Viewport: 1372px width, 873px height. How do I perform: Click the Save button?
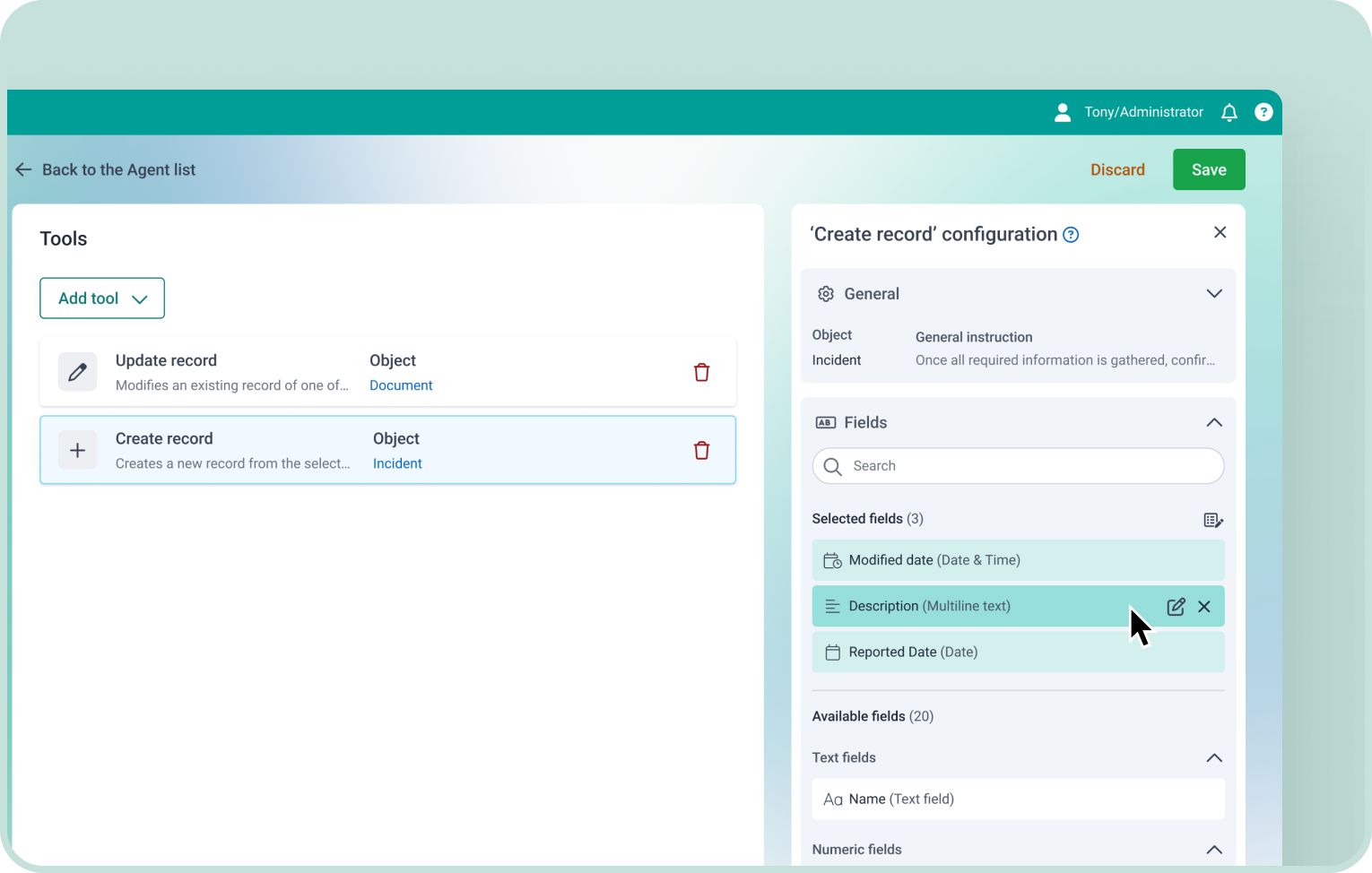[x=1209, y=169]
